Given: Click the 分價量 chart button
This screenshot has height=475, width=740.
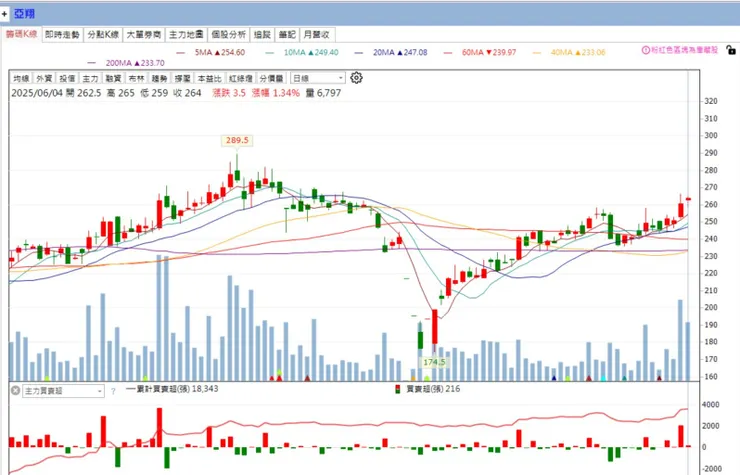Looking at the screenshot, I should click(271, 78).
